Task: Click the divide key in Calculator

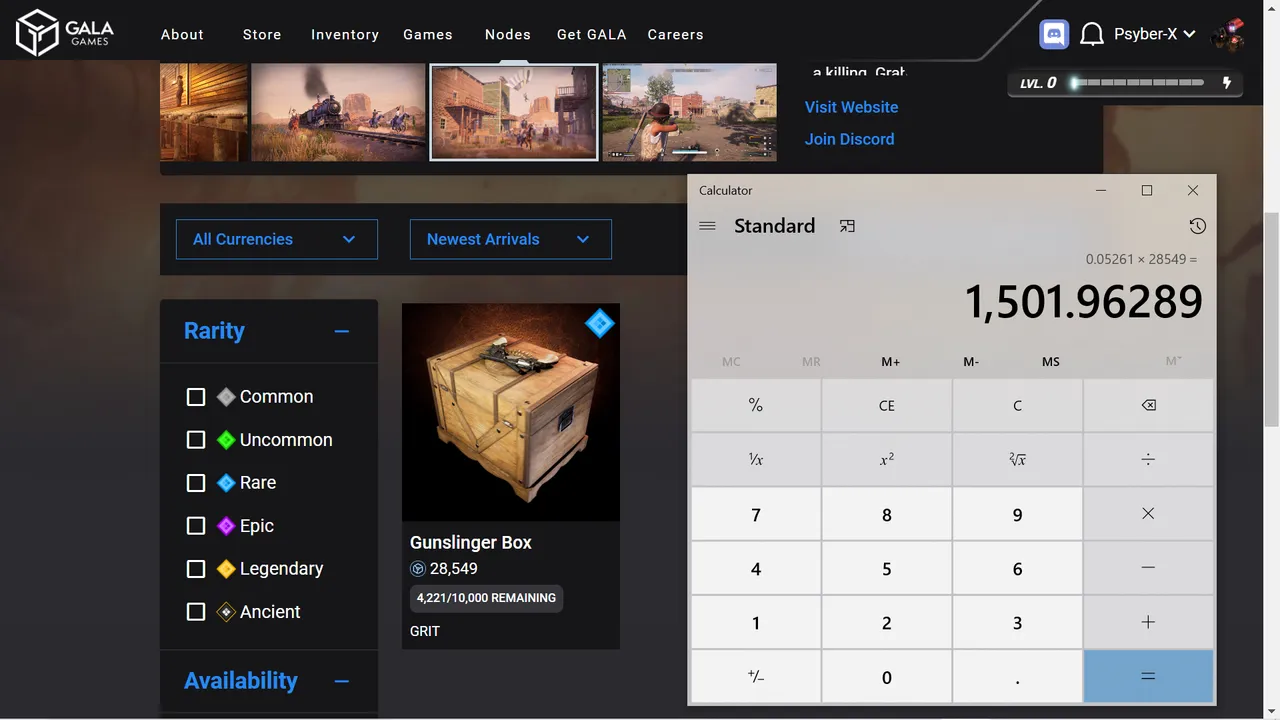Action: pos(1148,459)
